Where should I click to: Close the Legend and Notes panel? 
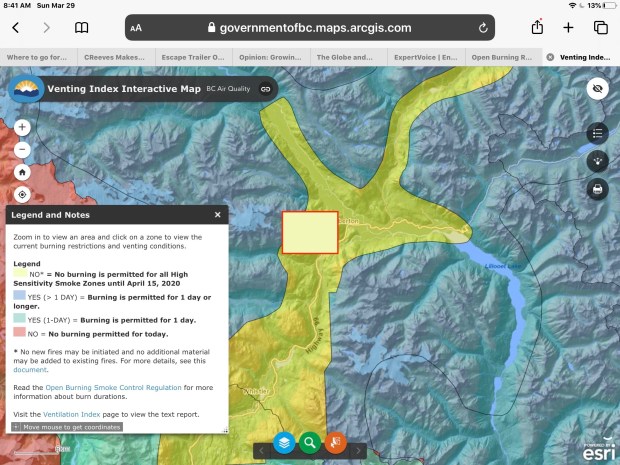(217, 215)
